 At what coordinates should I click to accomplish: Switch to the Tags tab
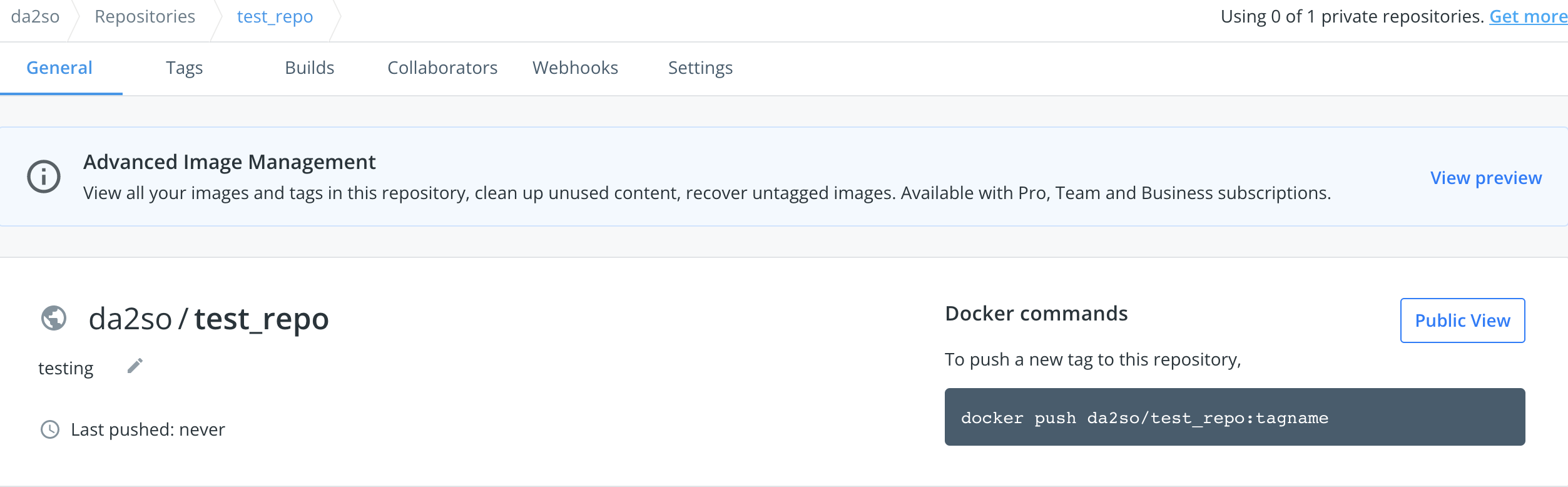184,68
